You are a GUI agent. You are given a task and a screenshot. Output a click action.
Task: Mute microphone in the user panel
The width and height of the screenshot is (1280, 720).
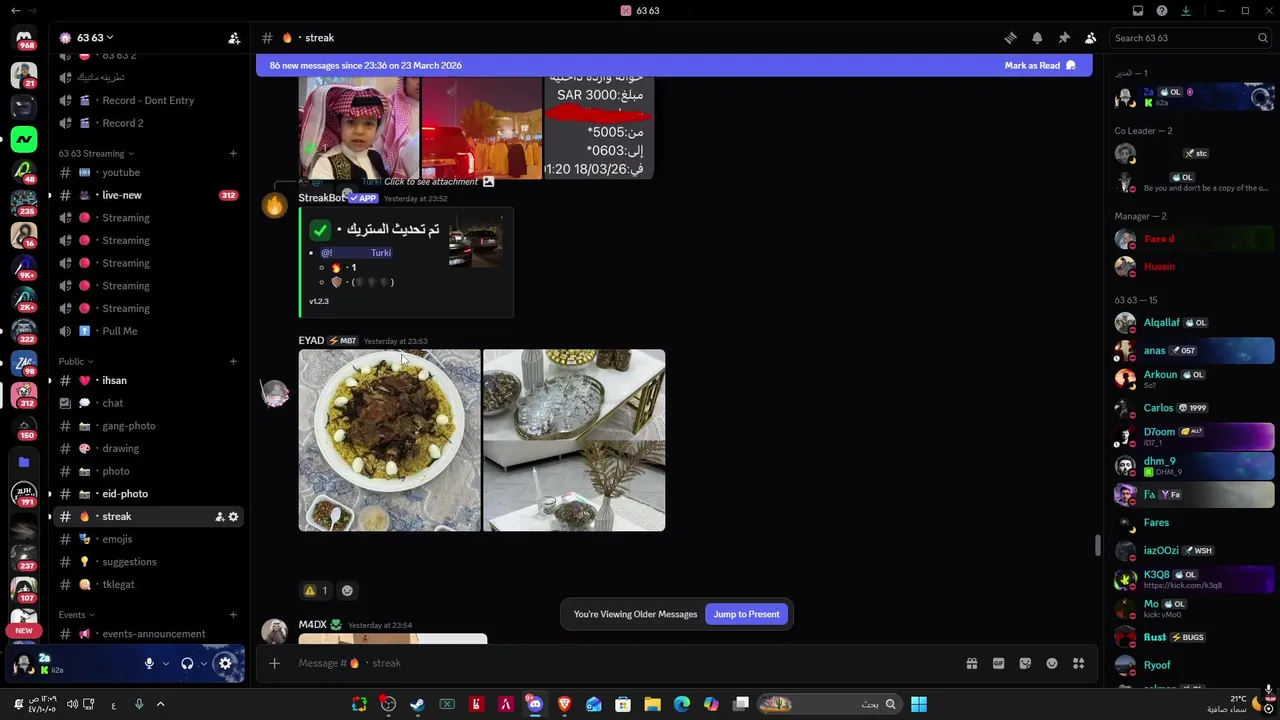point(149,663)
